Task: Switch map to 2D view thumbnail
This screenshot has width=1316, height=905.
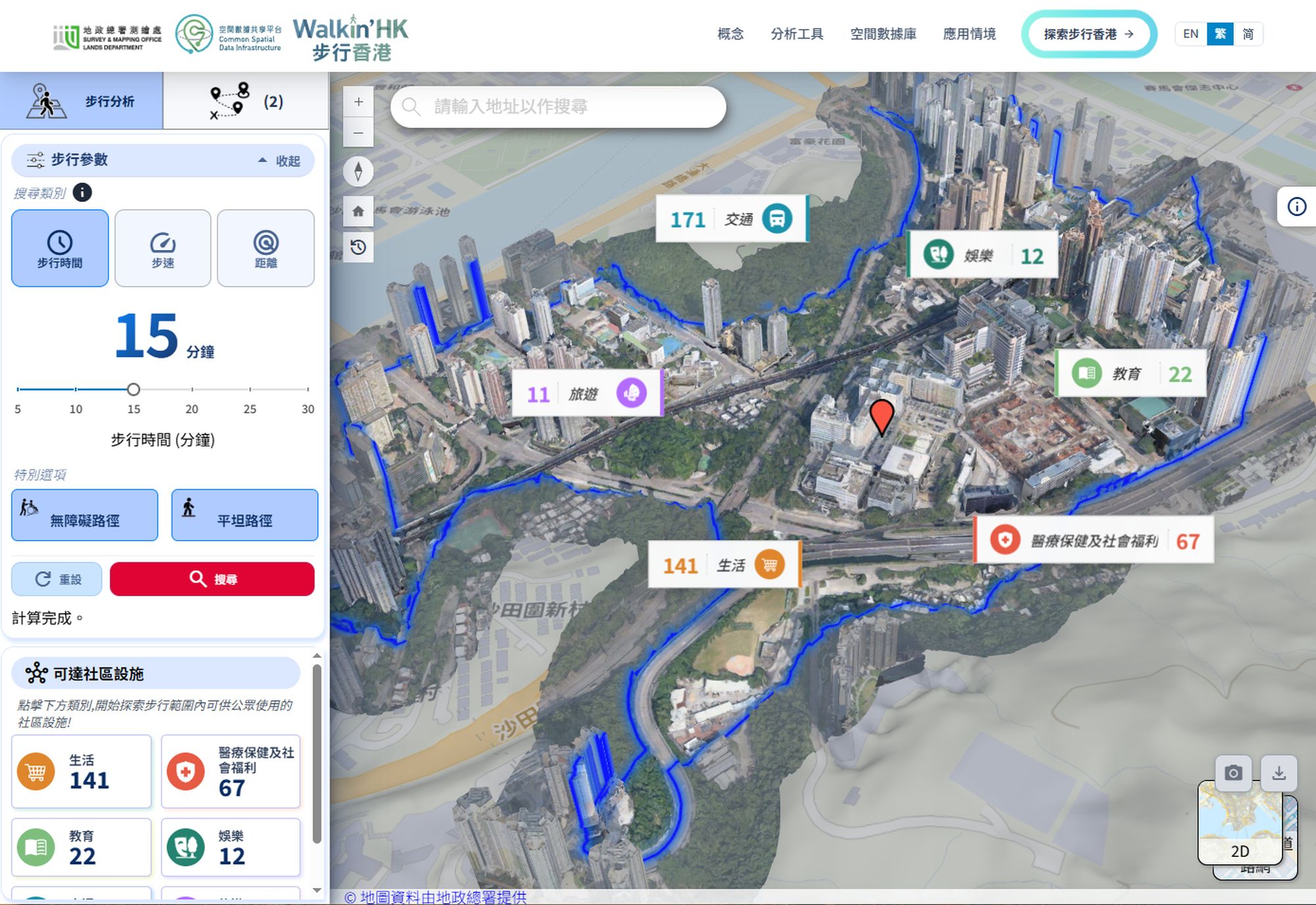Action: click(1240, 823)
